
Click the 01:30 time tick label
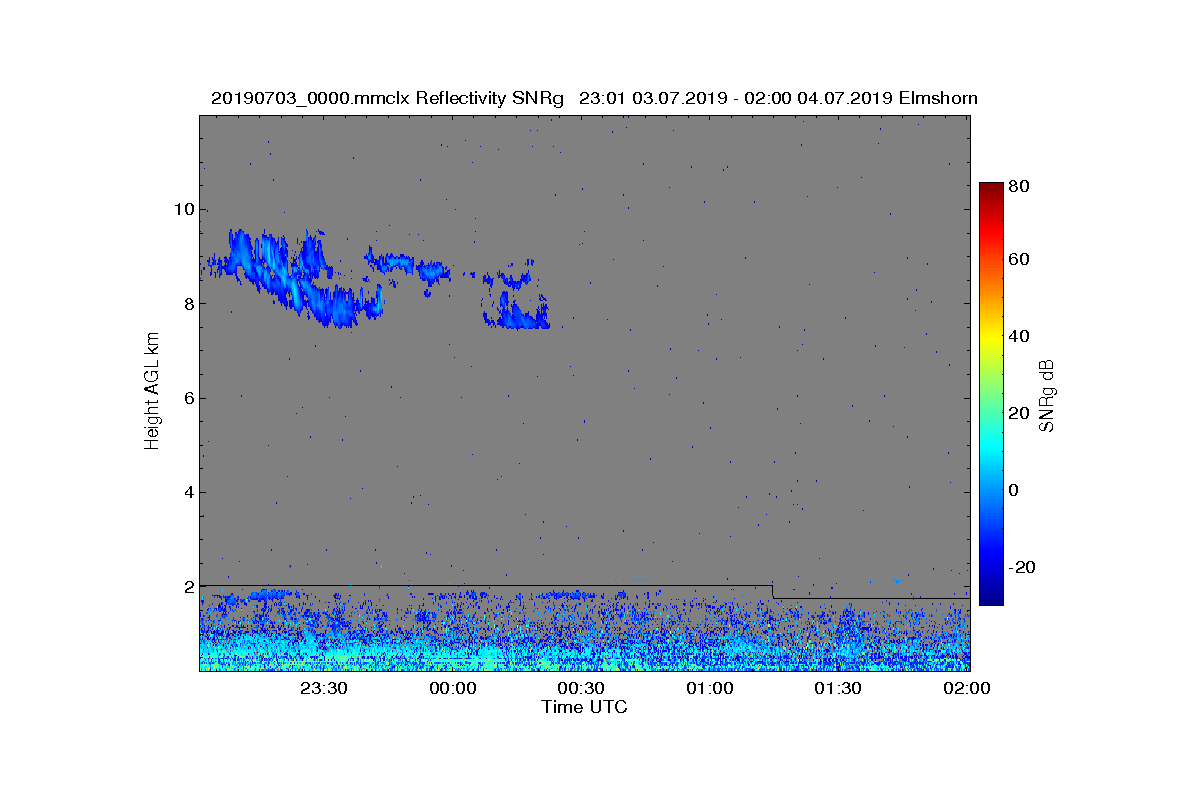tap(838, 688)
